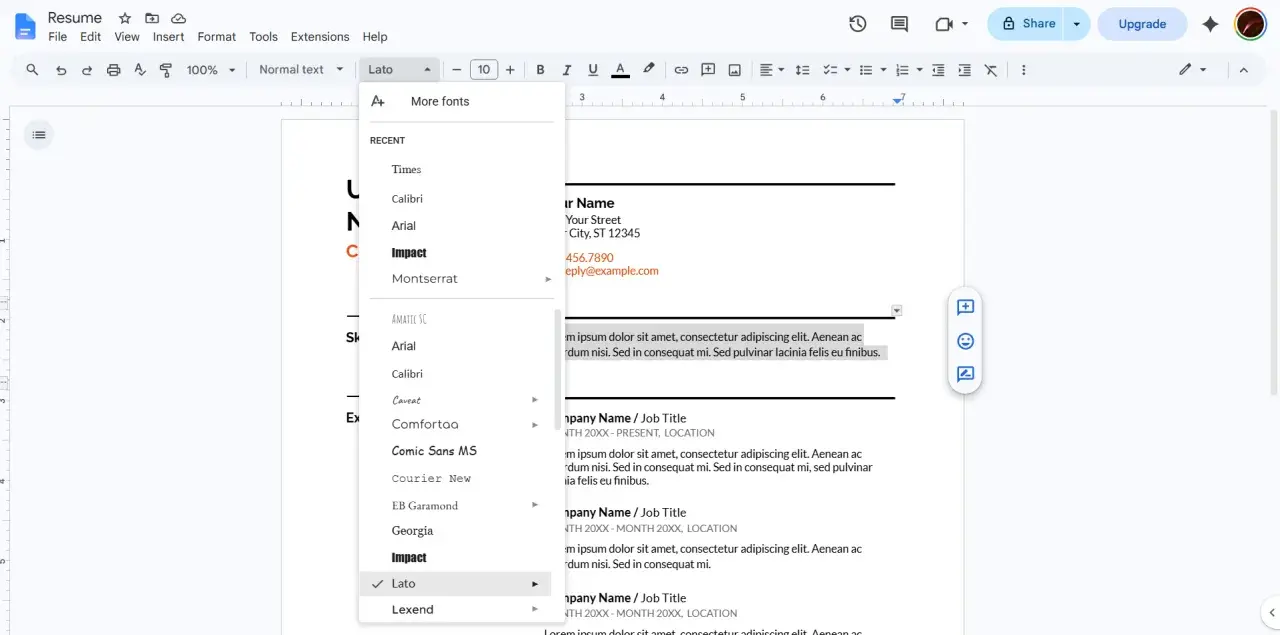Open the Normal text style dropdown

pyautogui.click(x=300, y=70)
